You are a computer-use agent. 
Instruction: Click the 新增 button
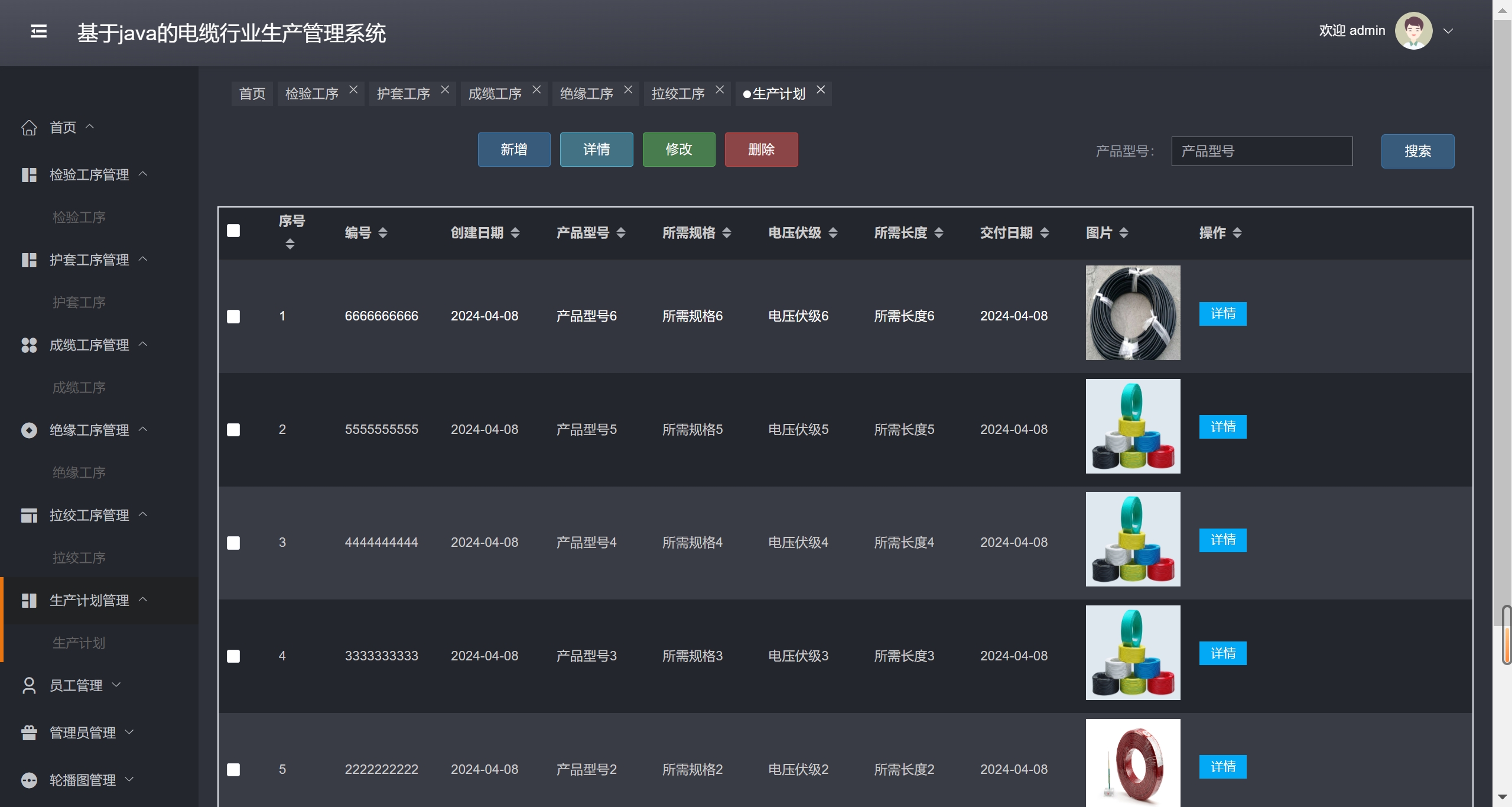tap(514, 150)
